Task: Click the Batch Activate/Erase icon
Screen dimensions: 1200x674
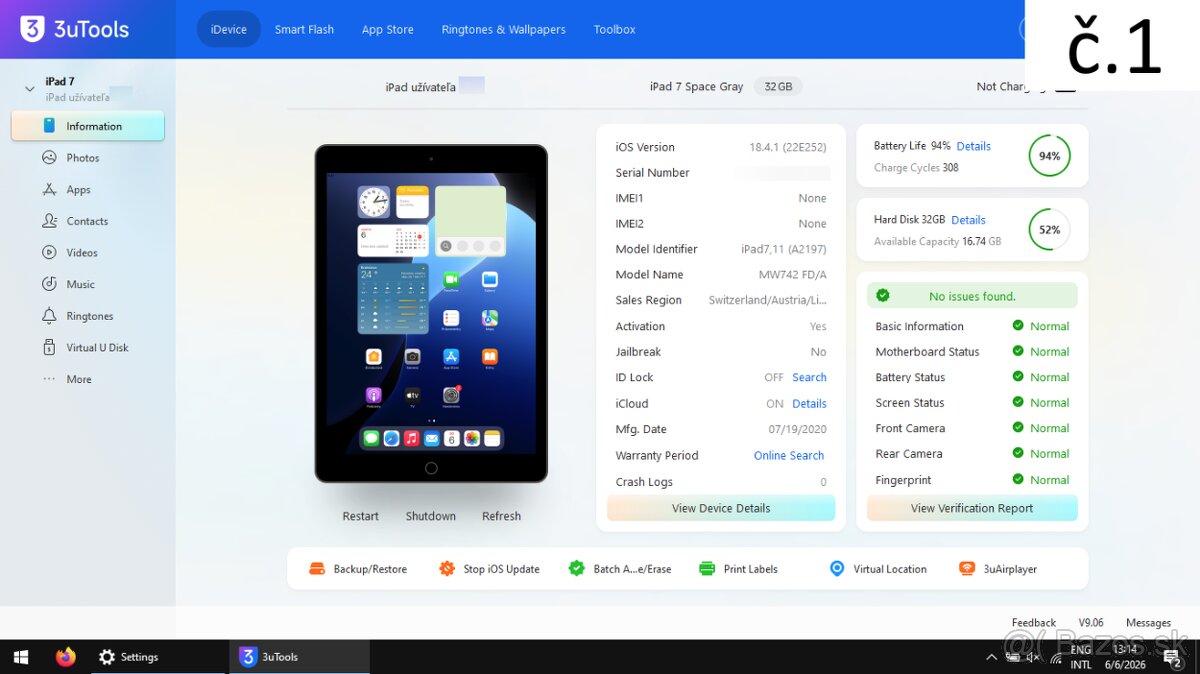Action: [x=577, y=568]
